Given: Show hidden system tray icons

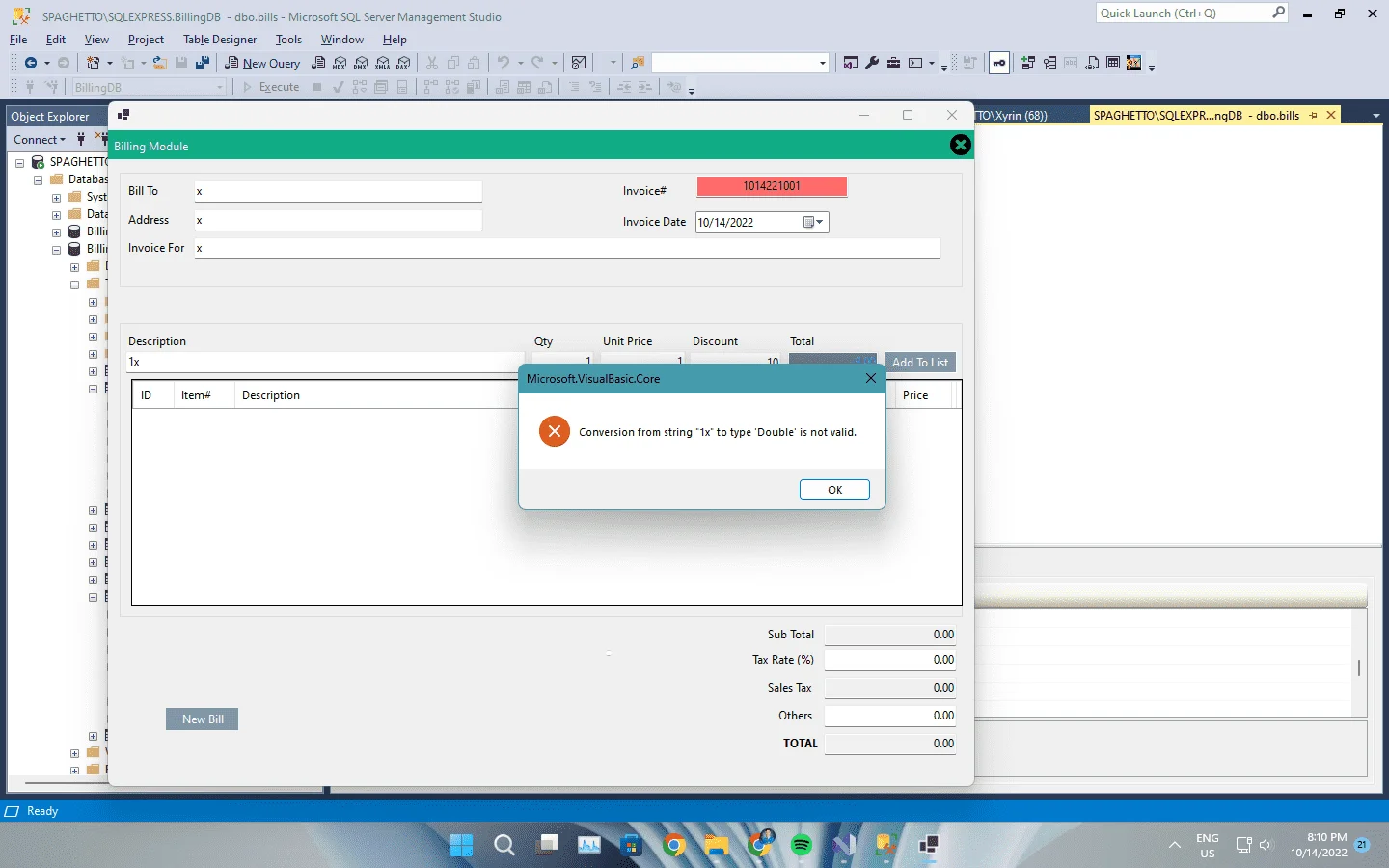Looking at the screenshot, I should (x=1175, y=846).
